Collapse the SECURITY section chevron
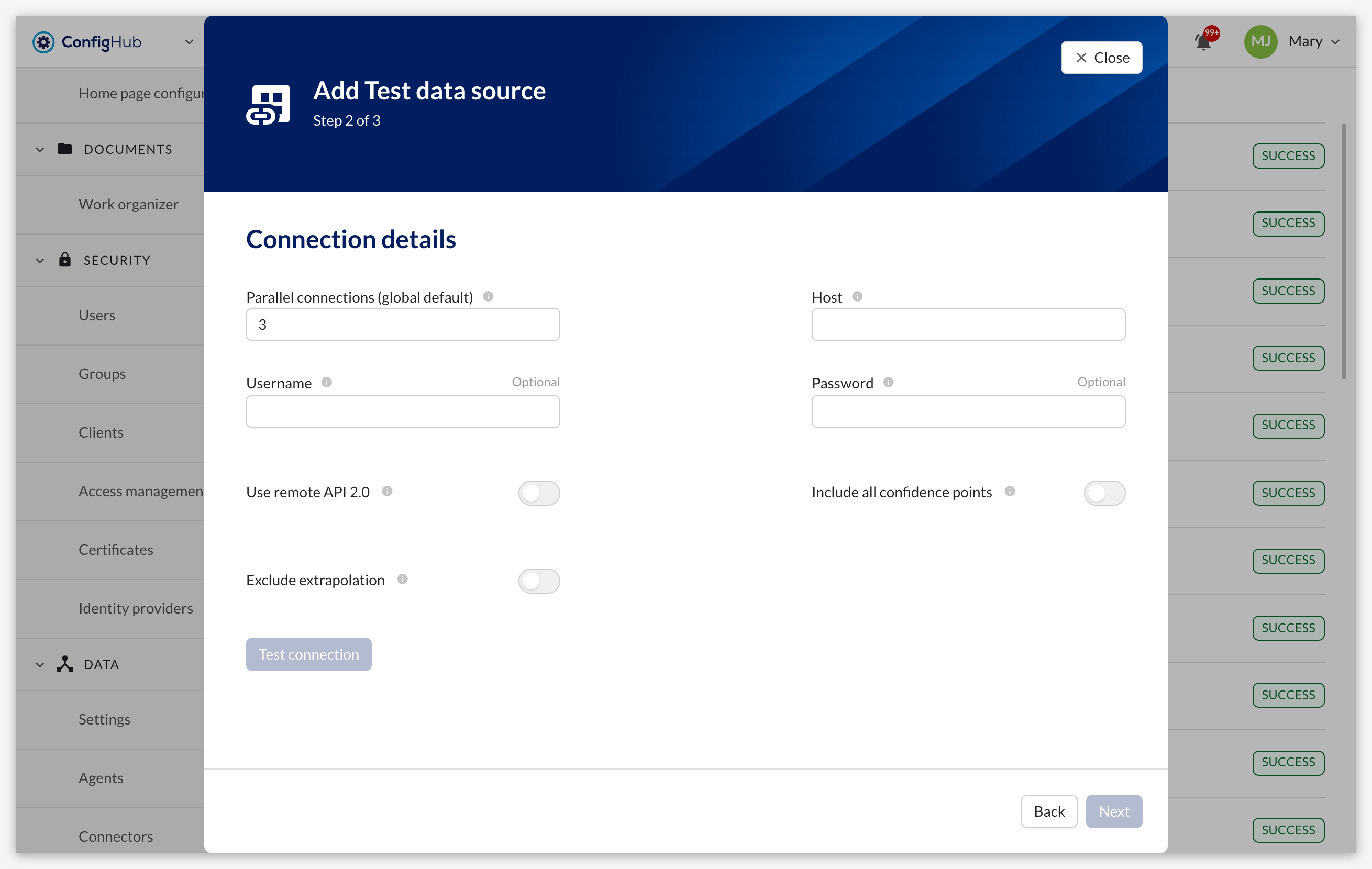1372x869 pixels. [40, 261]
